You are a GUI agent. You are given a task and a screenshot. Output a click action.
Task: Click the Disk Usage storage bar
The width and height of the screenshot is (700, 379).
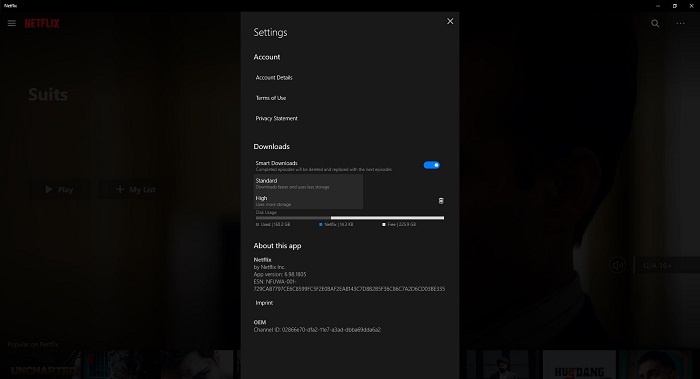pyautogui.click(x=350, y=218)
